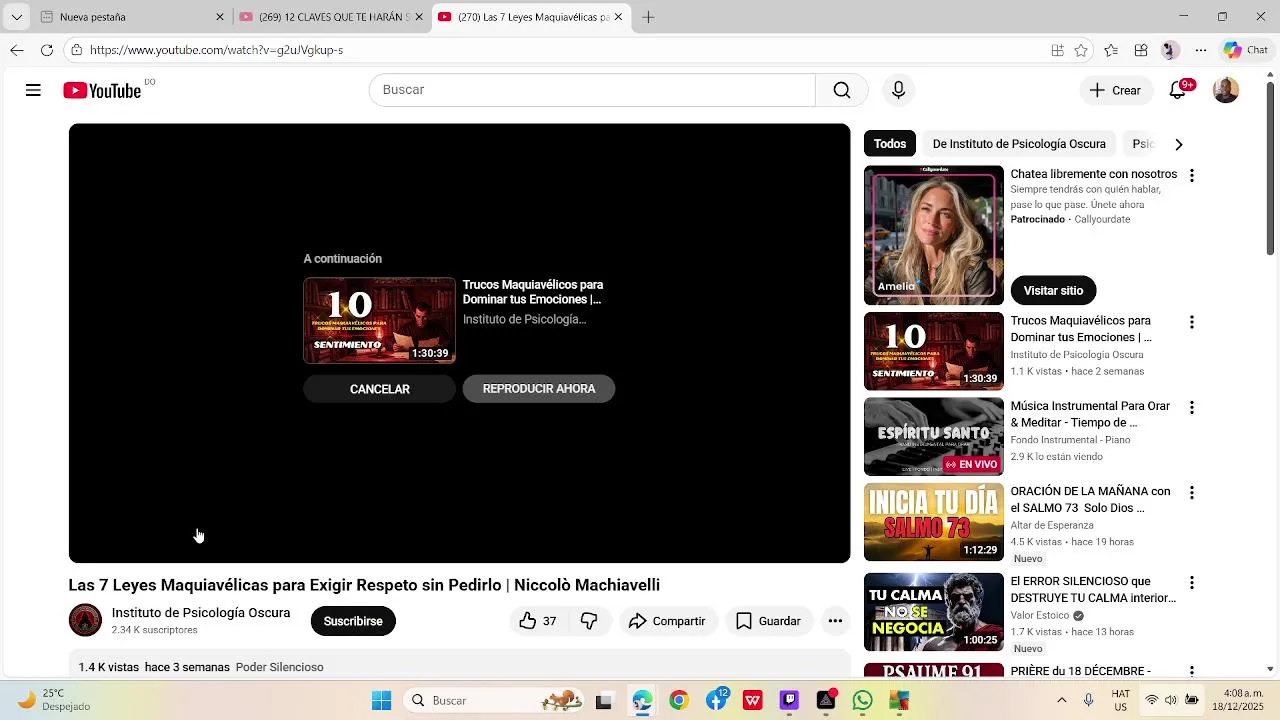Open browser settings and more menu

coord(1201,50)
